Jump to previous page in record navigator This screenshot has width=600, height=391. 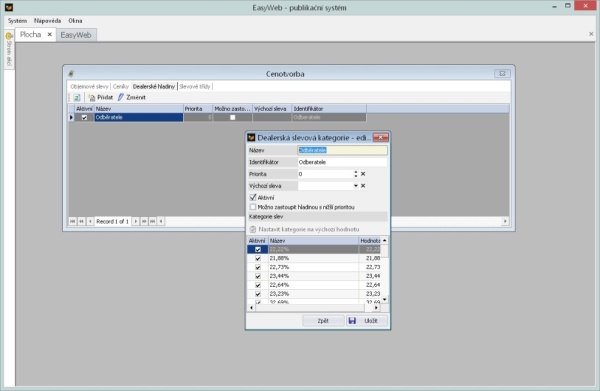[81, 221]
